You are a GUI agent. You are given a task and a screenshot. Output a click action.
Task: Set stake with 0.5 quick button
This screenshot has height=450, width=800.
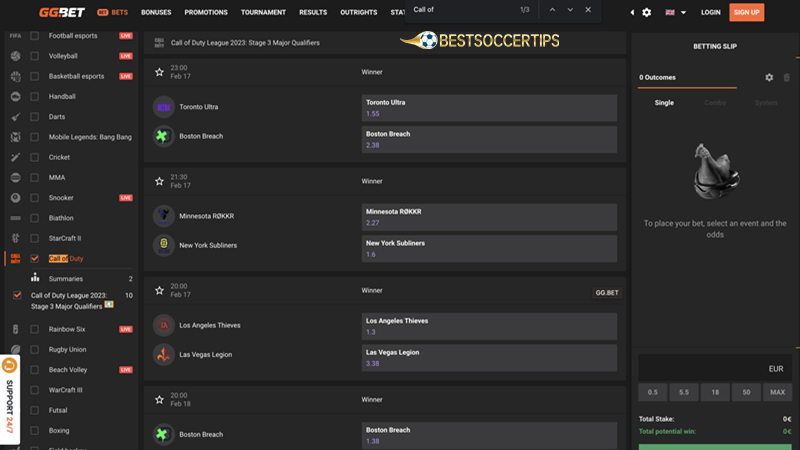pos(653,392)
